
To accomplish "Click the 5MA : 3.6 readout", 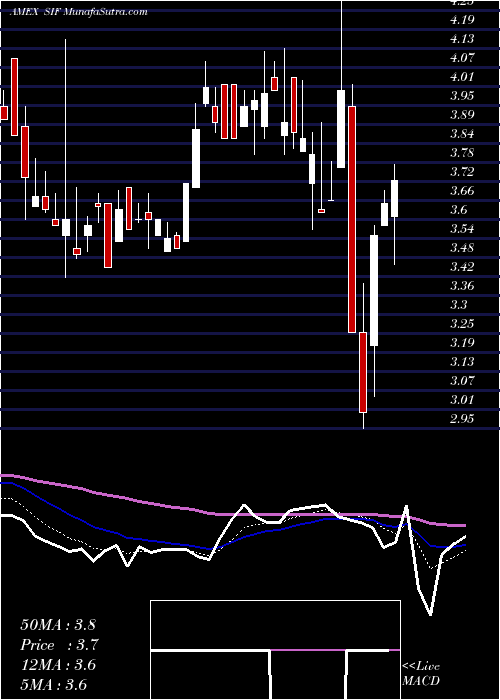I will (x=54, y=684).
